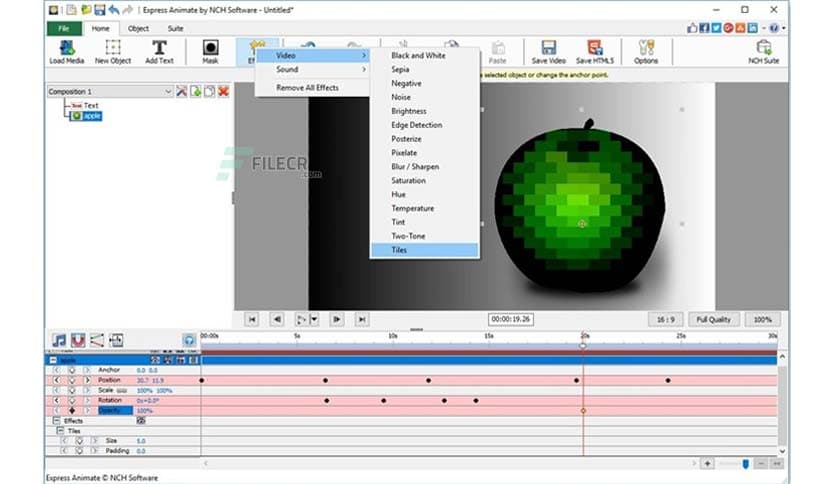Open the File menu tab
836x484 pixels.
[x=64, y=28]
